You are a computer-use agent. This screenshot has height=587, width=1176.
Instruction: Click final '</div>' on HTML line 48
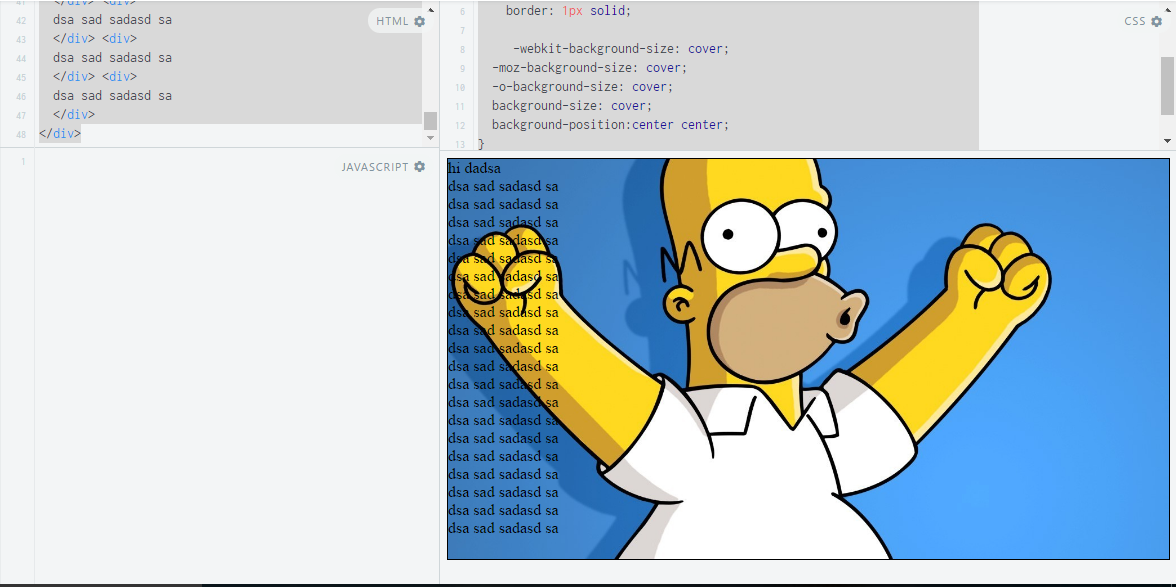click(x=60, y=134)
